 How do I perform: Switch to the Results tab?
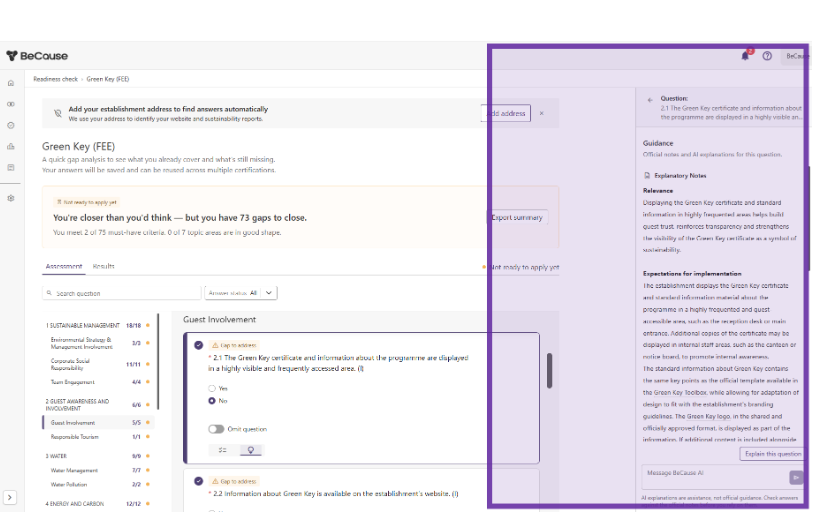[x=104, y=267]
